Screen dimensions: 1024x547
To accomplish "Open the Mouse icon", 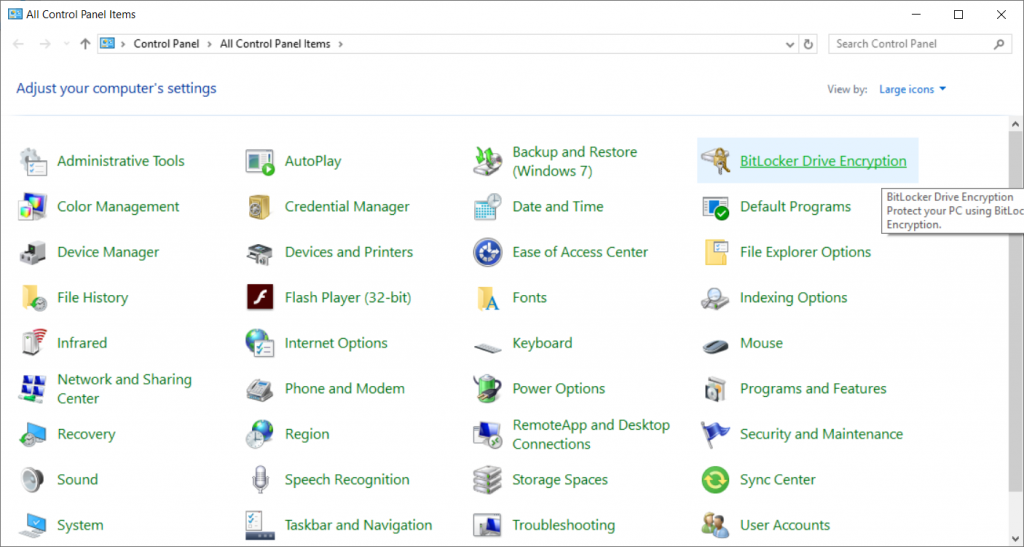I will click(715, 345).
